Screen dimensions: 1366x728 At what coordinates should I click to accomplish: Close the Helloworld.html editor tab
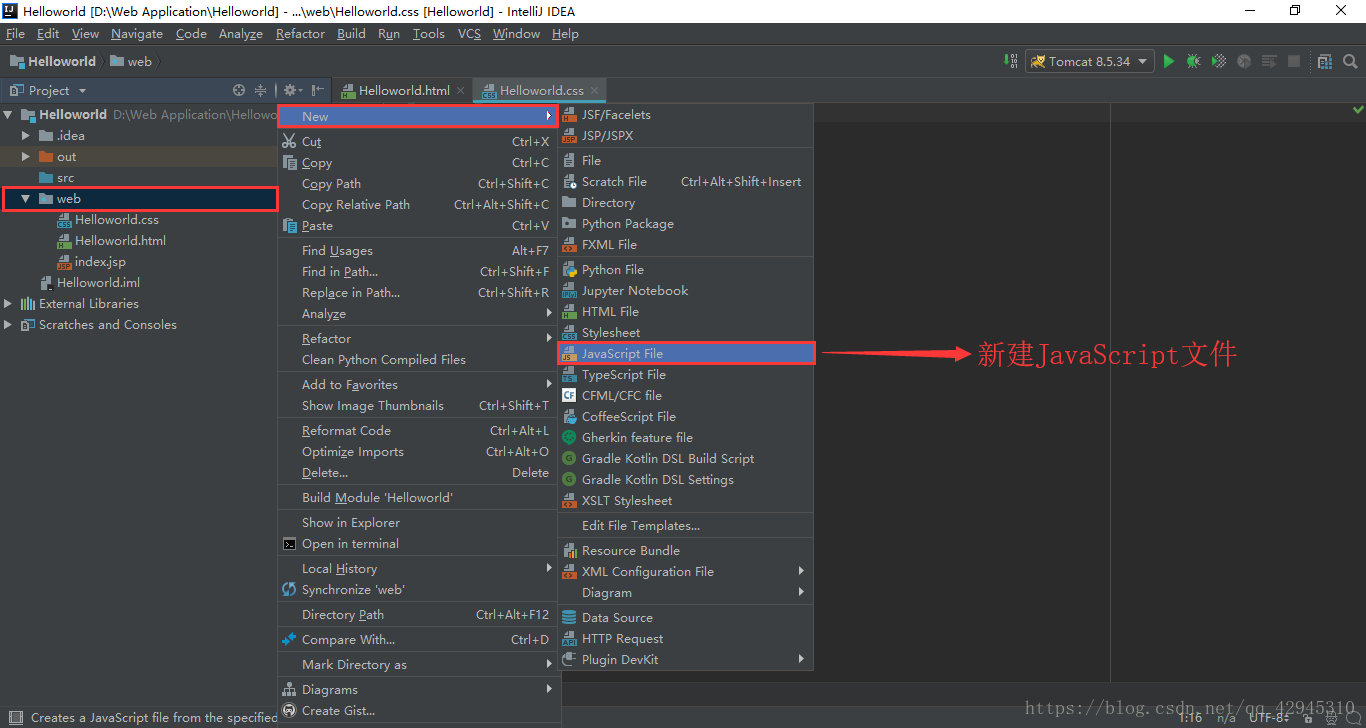(461, 90)
